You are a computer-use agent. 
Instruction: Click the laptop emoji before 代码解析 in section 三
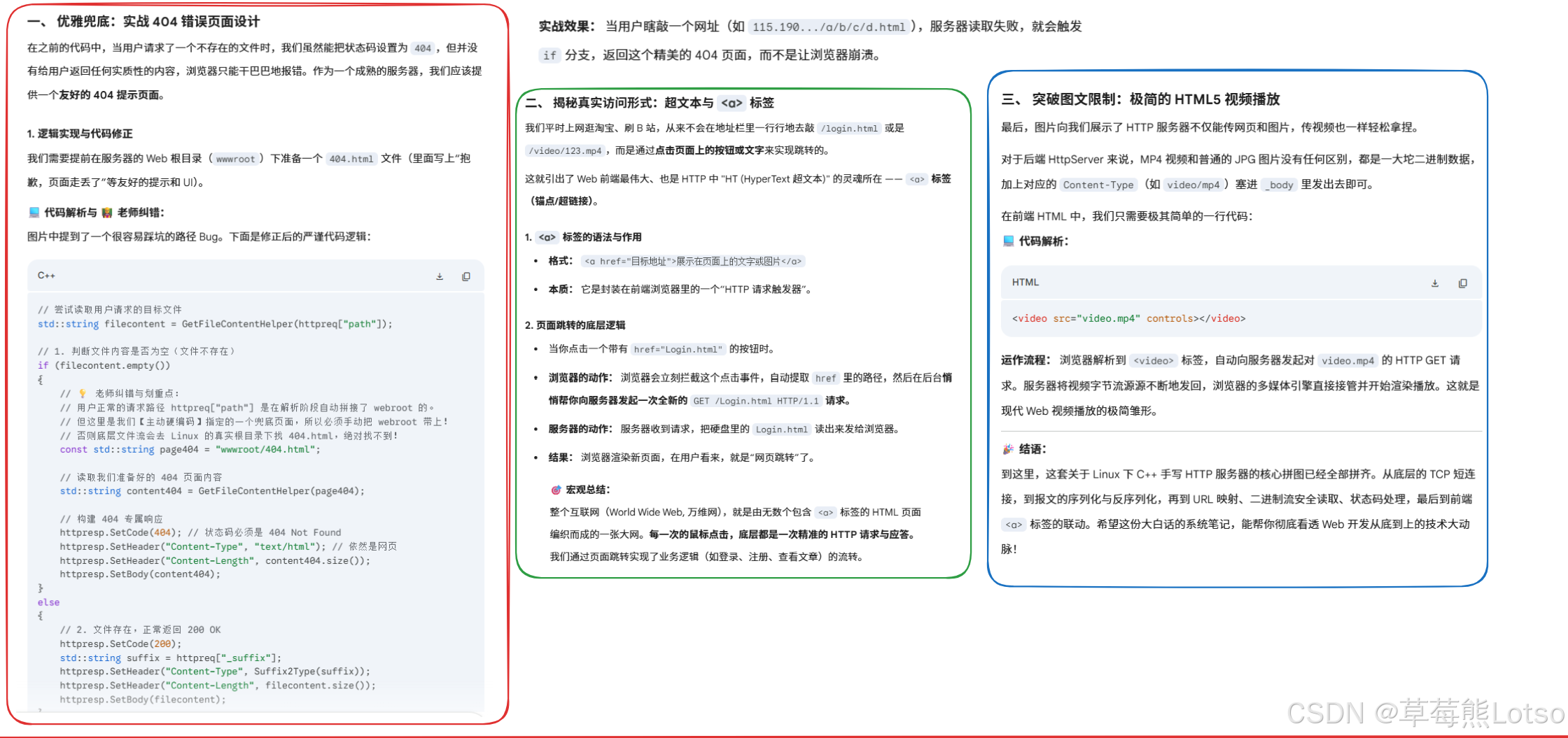click(x=1009, y=241)
